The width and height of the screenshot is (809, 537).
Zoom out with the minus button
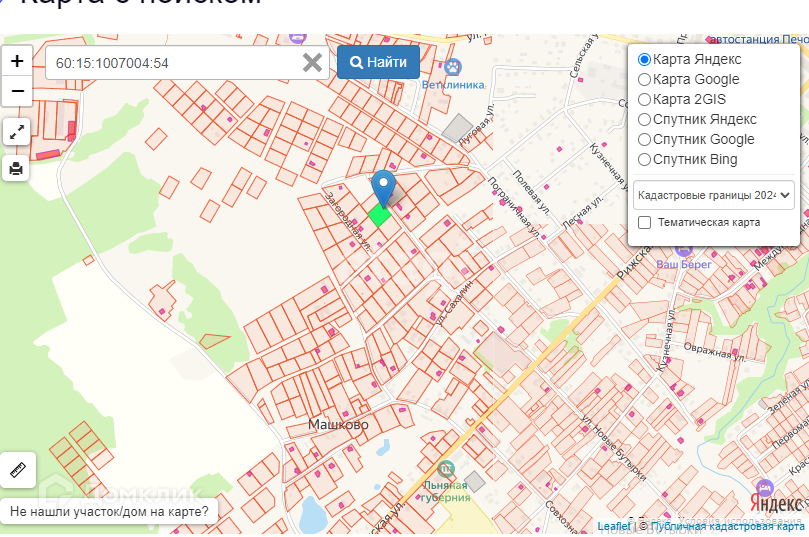coord(17,91)
